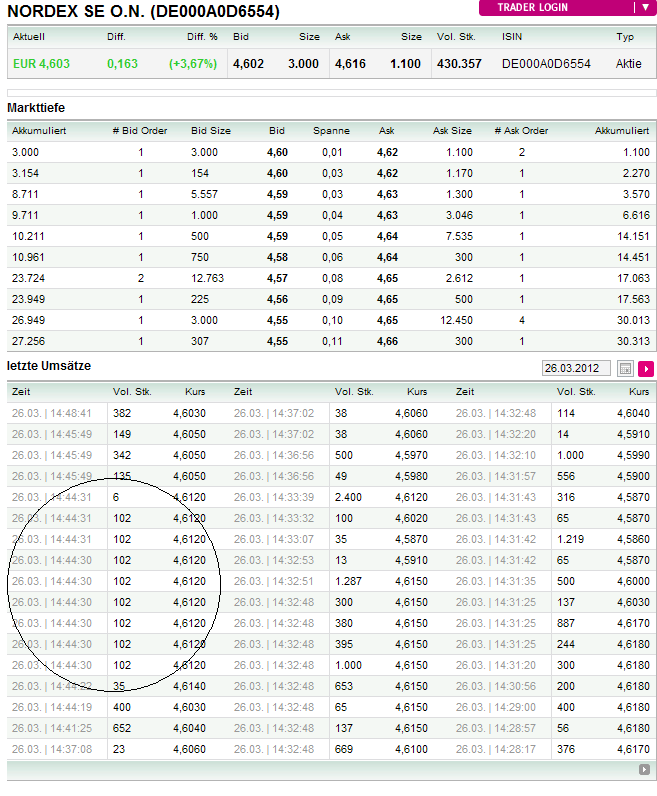Select accumulated ask value 6.616
Viewport: 657px width, 796px height.
point(636,215)
